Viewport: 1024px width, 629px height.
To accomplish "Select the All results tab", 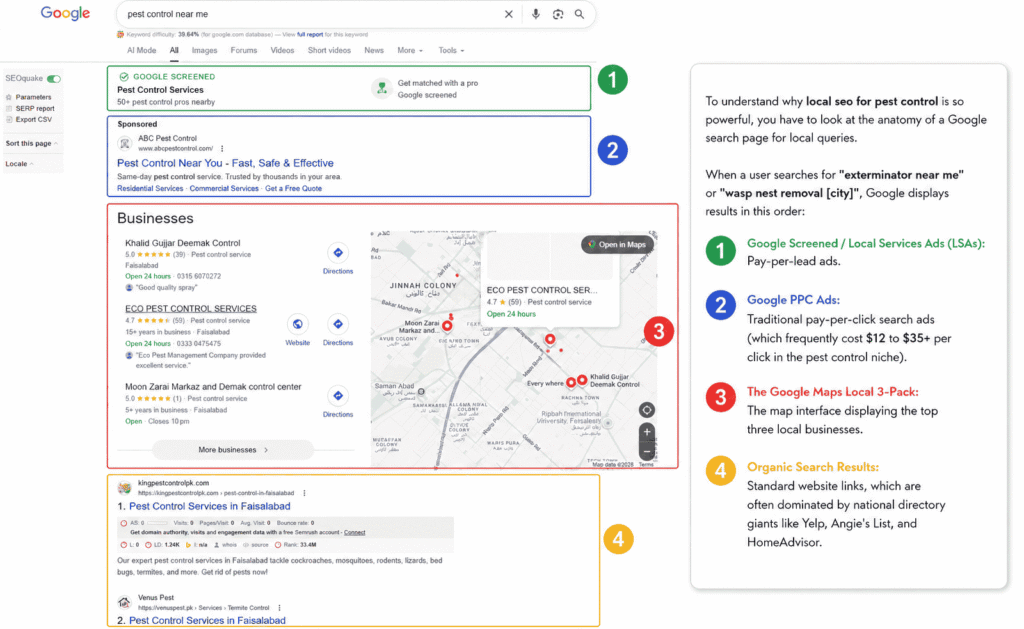I will tap(174, 50).
